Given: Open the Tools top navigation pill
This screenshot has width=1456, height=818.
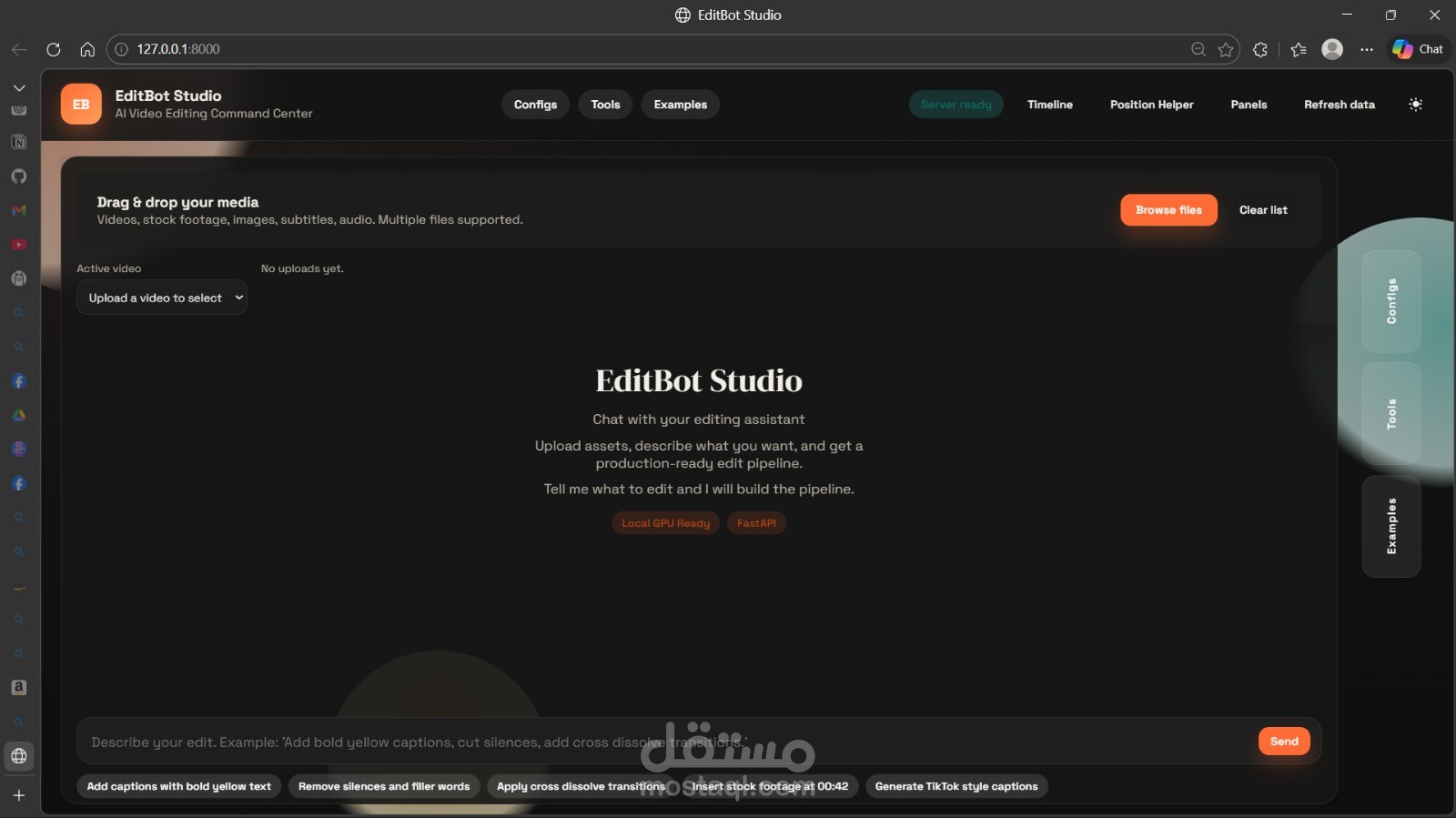Looking at the screenshot, I should (605, 105).
